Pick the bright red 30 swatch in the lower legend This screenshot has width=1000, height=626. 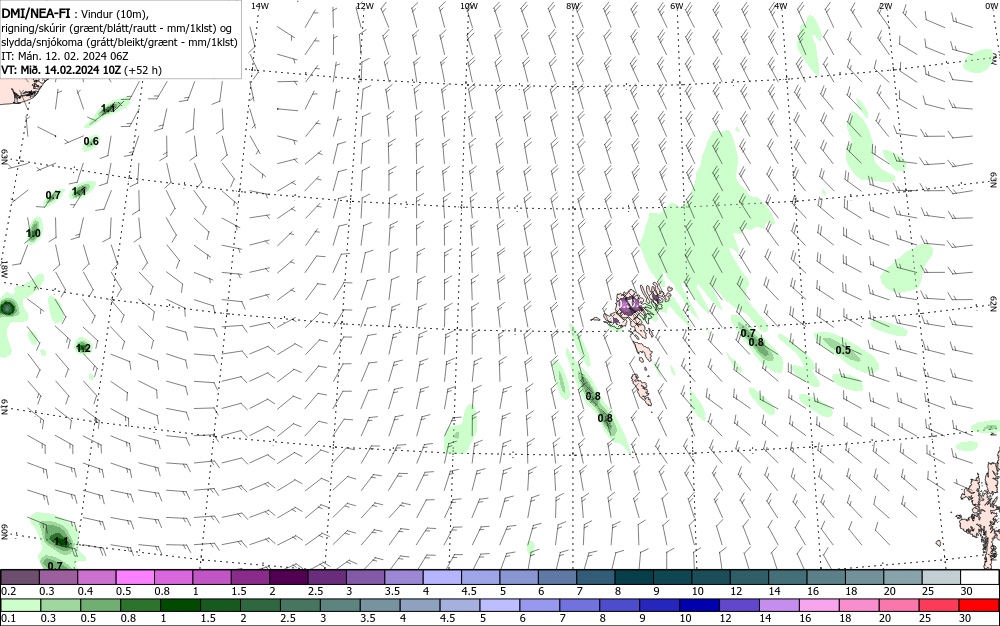[x=980, y=605]
